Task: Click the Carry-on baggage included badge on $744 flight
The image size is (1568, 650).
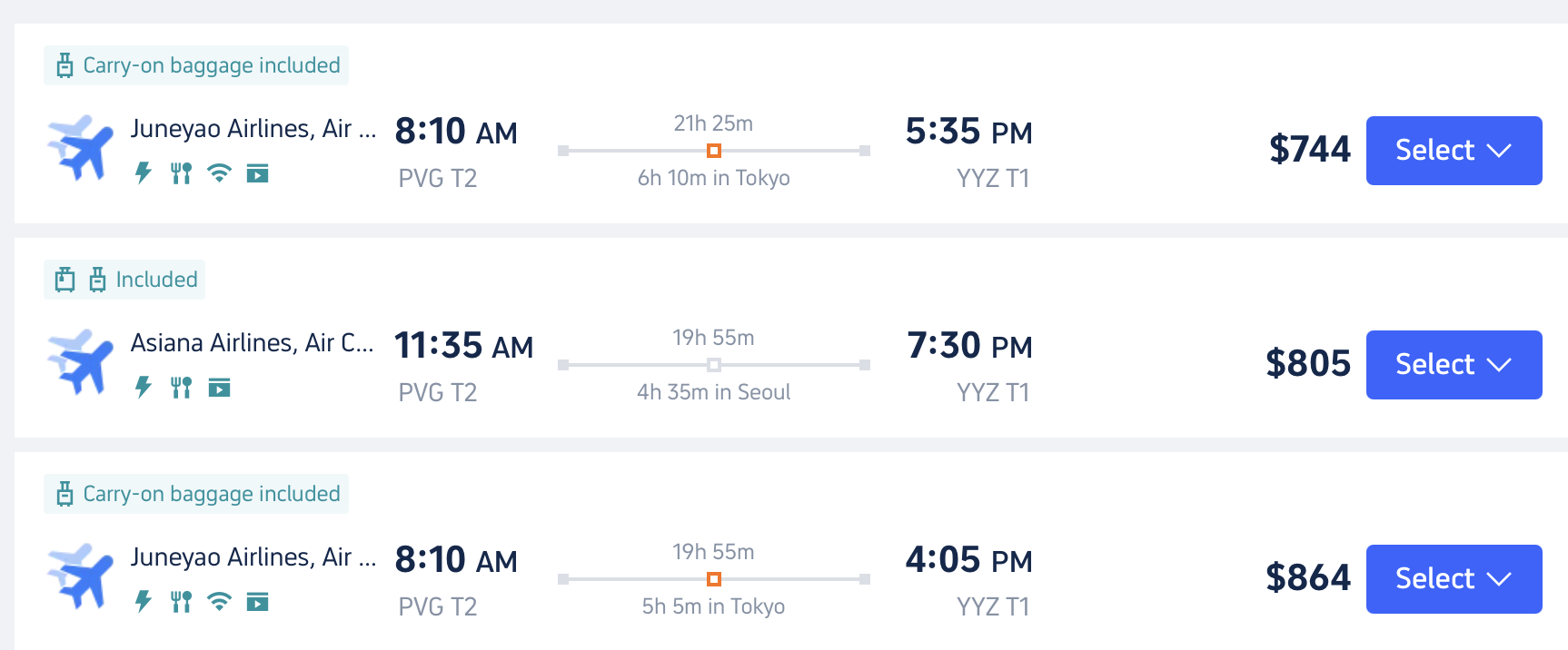Action: tap(196, 65)
